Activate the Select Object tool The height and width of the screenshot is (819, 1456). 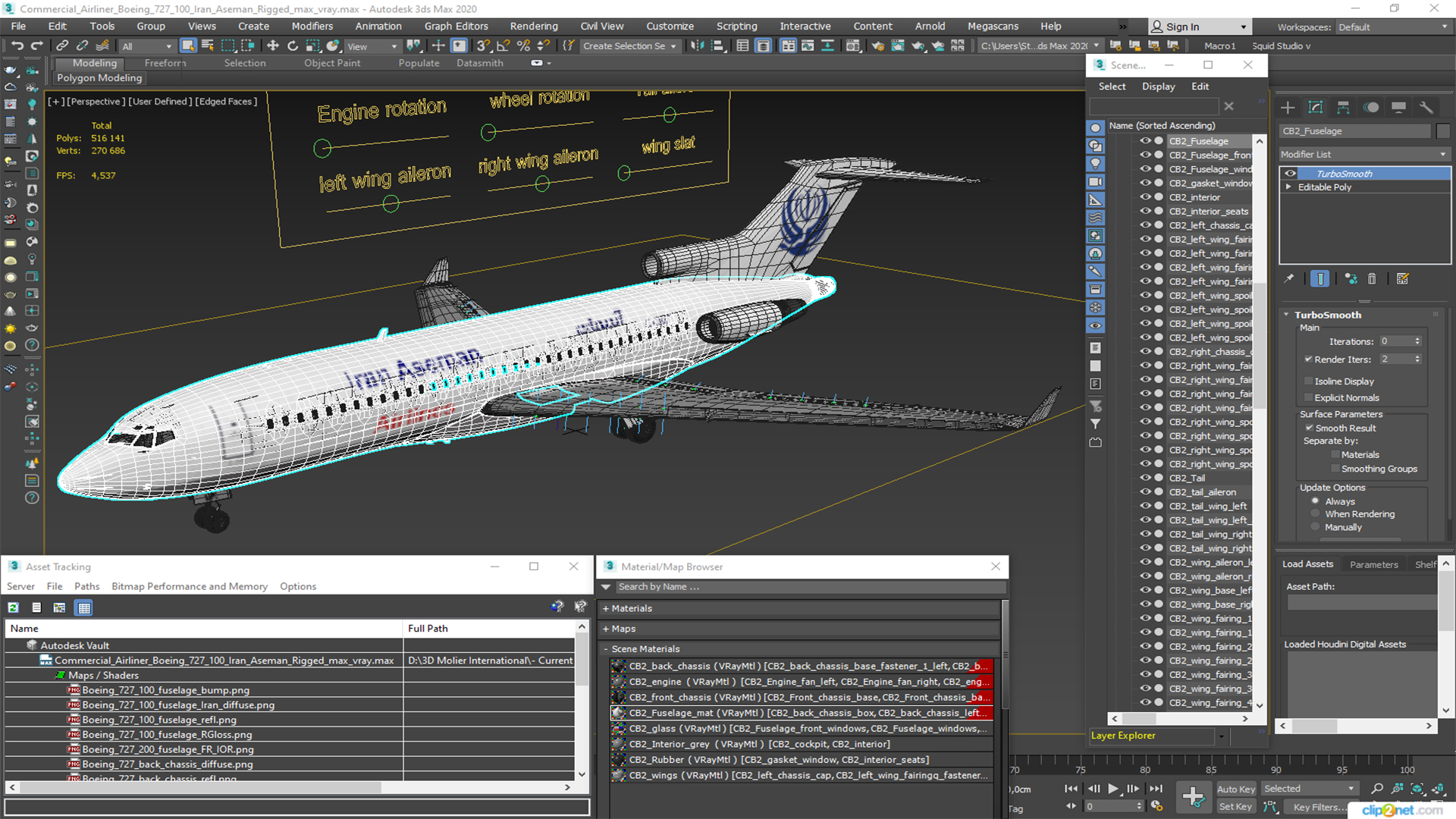188,46
